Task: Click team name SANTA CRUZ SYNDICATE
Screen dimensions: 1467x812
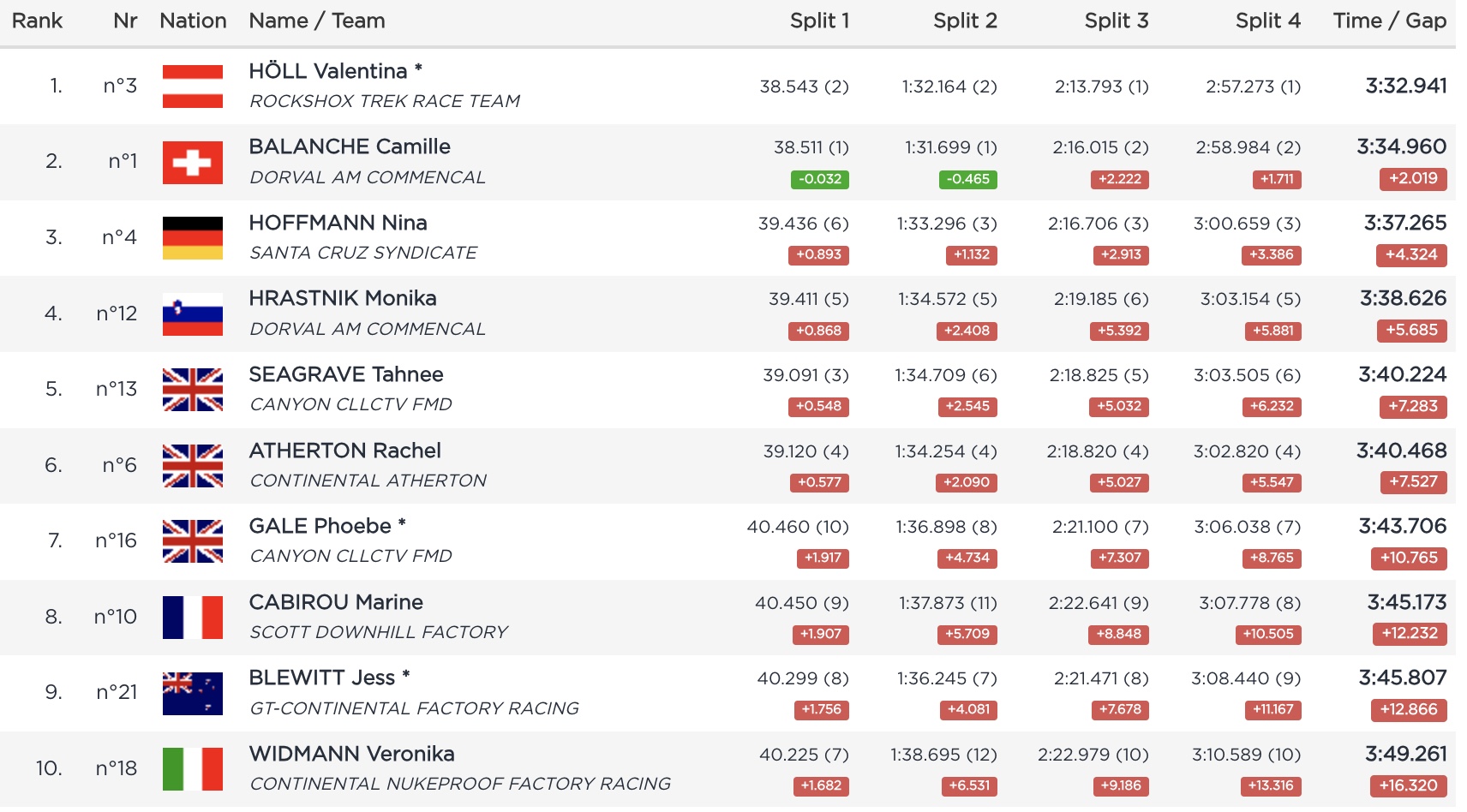Action: [x=363, y=253]
